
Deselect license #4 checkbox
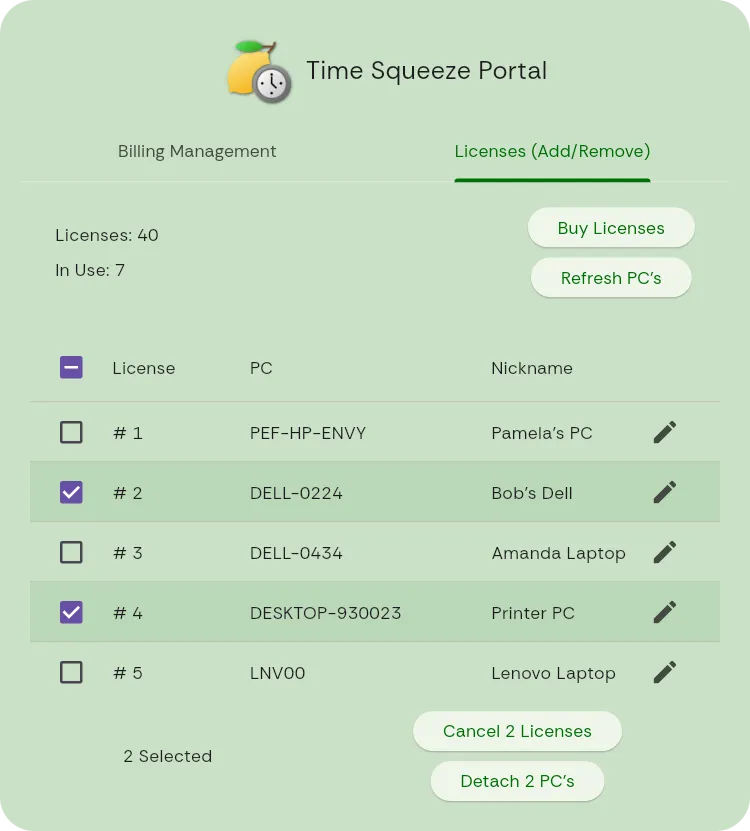pyautogui.click(x=71, y=612)
